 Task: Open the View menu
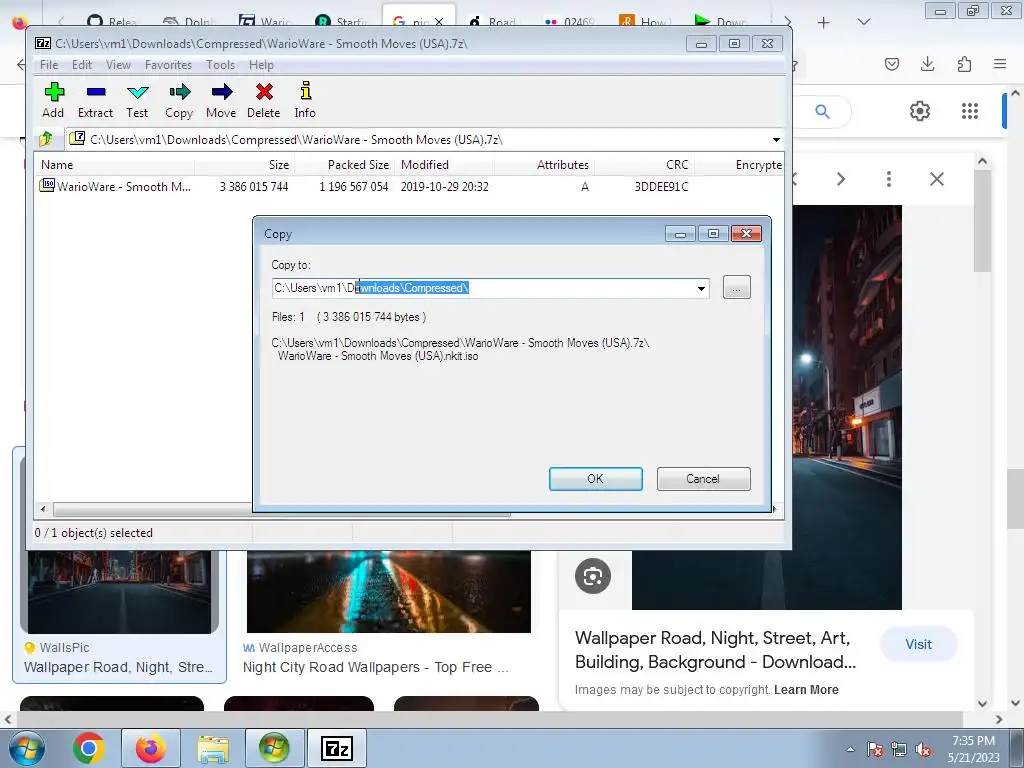tap(118, 65)
